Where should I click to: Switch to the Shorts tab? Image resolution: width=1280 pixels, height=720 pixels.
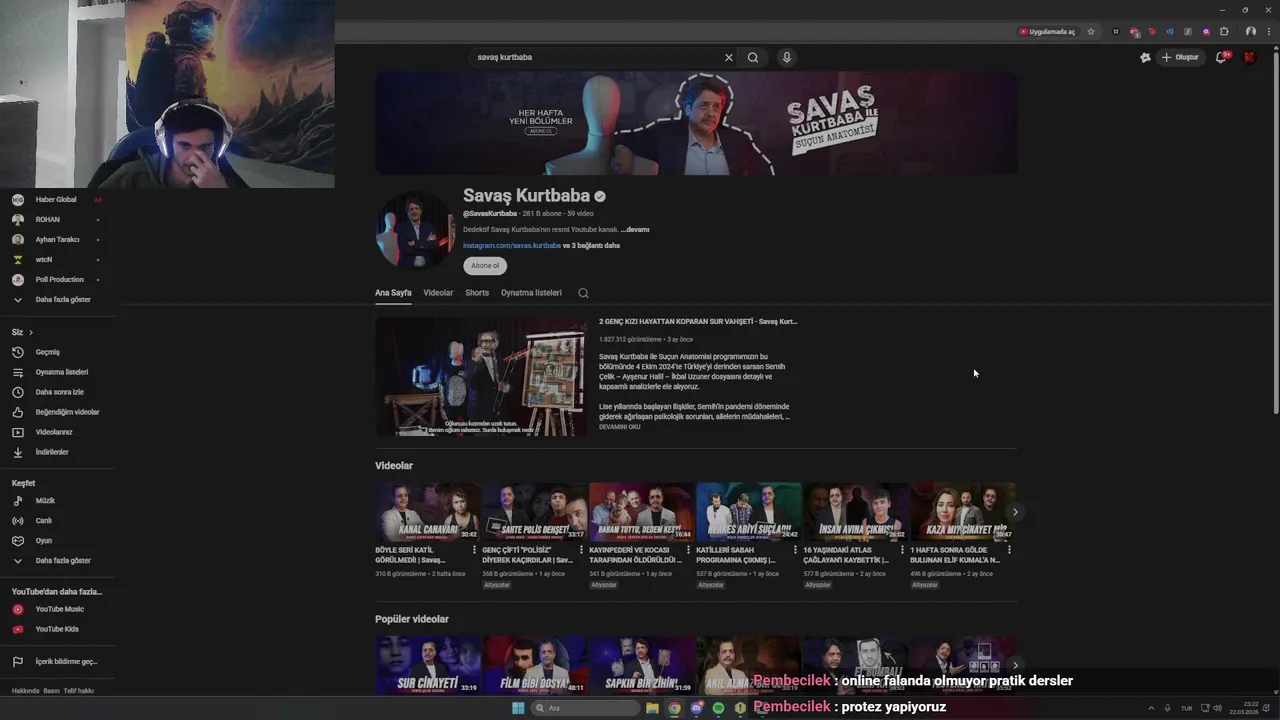[477, 293]
